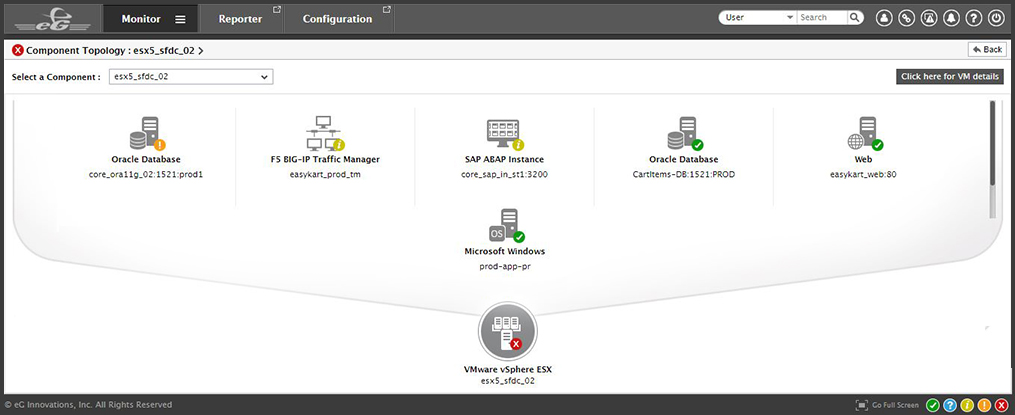Click the 'CartItems-DB:1521:PROD' label
The width and height of the screenshot is (1015, 415).
pos(684,174)
